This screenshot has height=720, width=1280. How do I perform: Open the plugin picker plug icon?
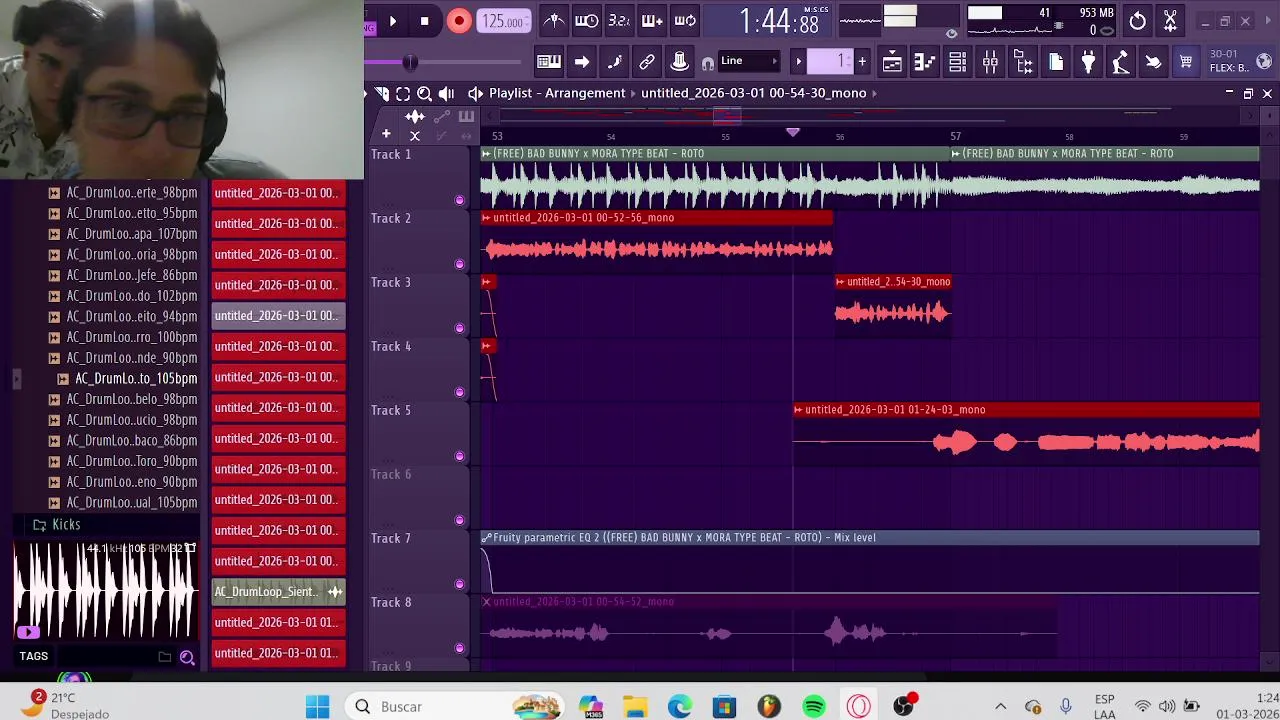[x=1088, y=62]
